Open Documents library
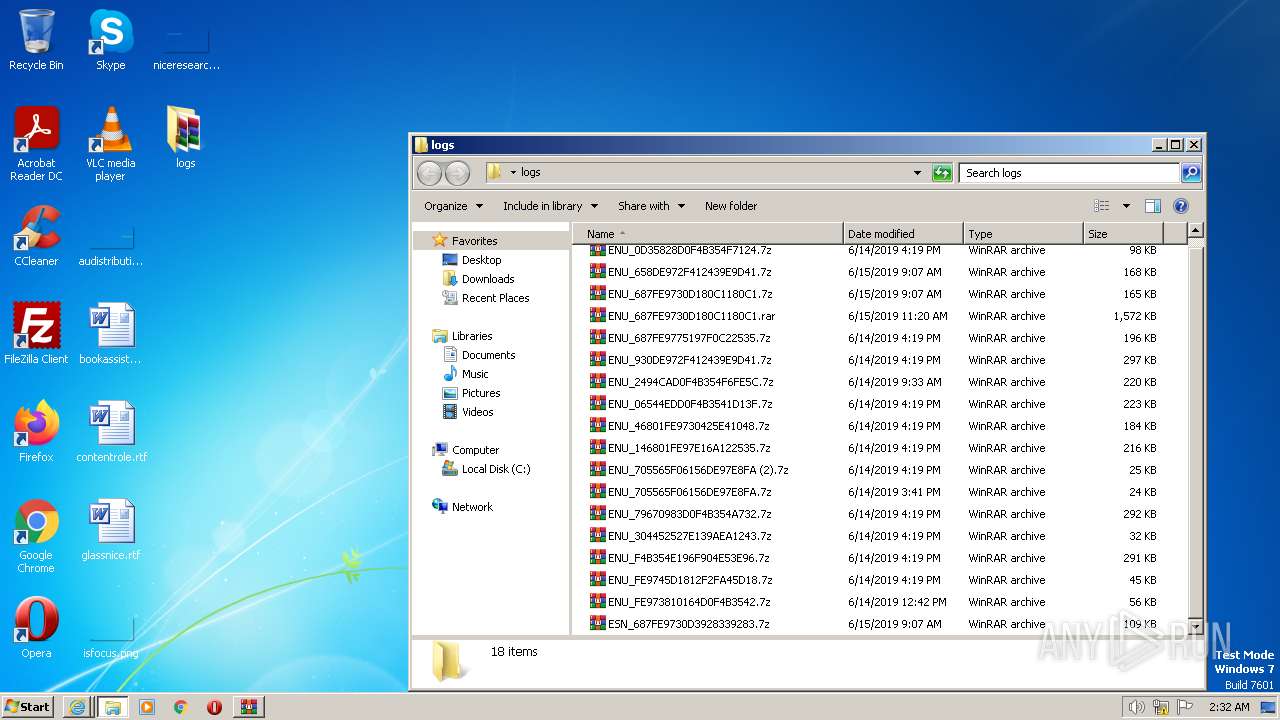Image resolution: width=1280 pixels, height=720 pixels. [488, 355]
